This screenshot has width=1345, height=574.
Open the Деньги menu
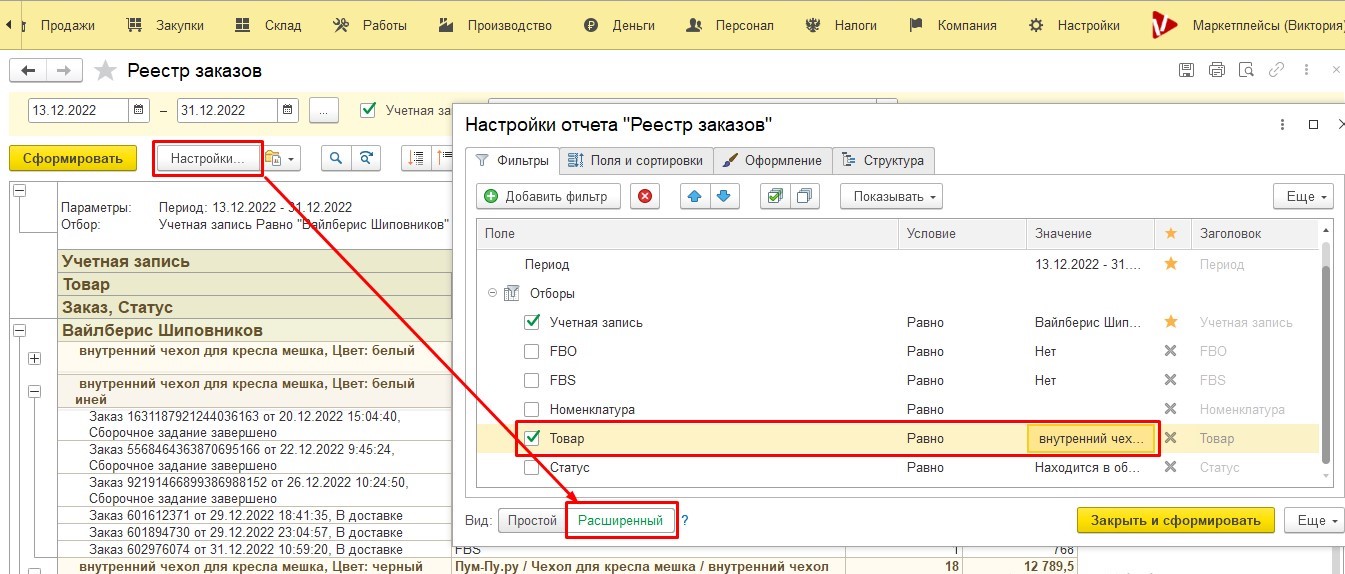click(620, 25)
